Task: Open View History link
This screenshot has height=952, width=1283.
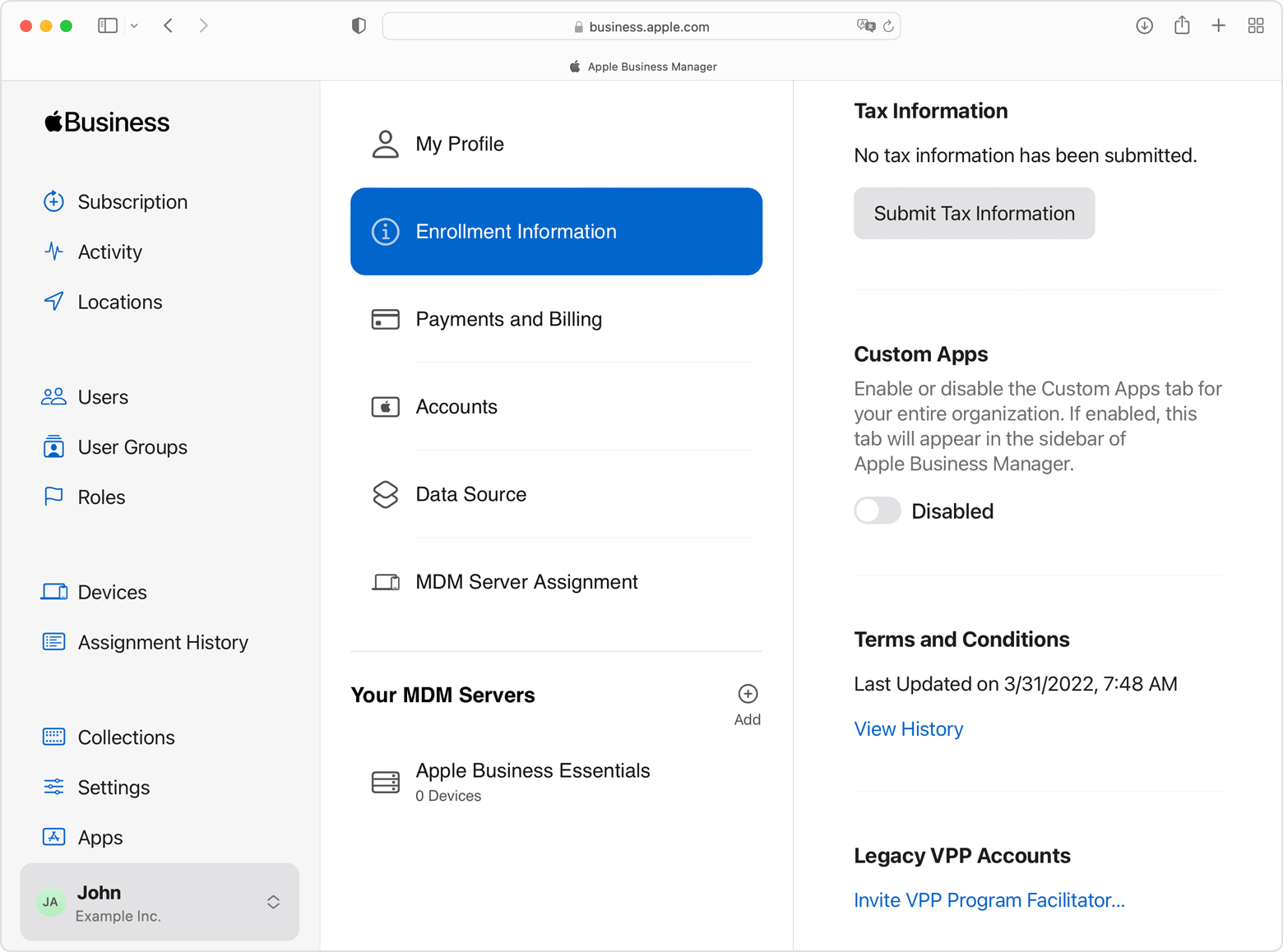Action: click(x=909, y=729)
